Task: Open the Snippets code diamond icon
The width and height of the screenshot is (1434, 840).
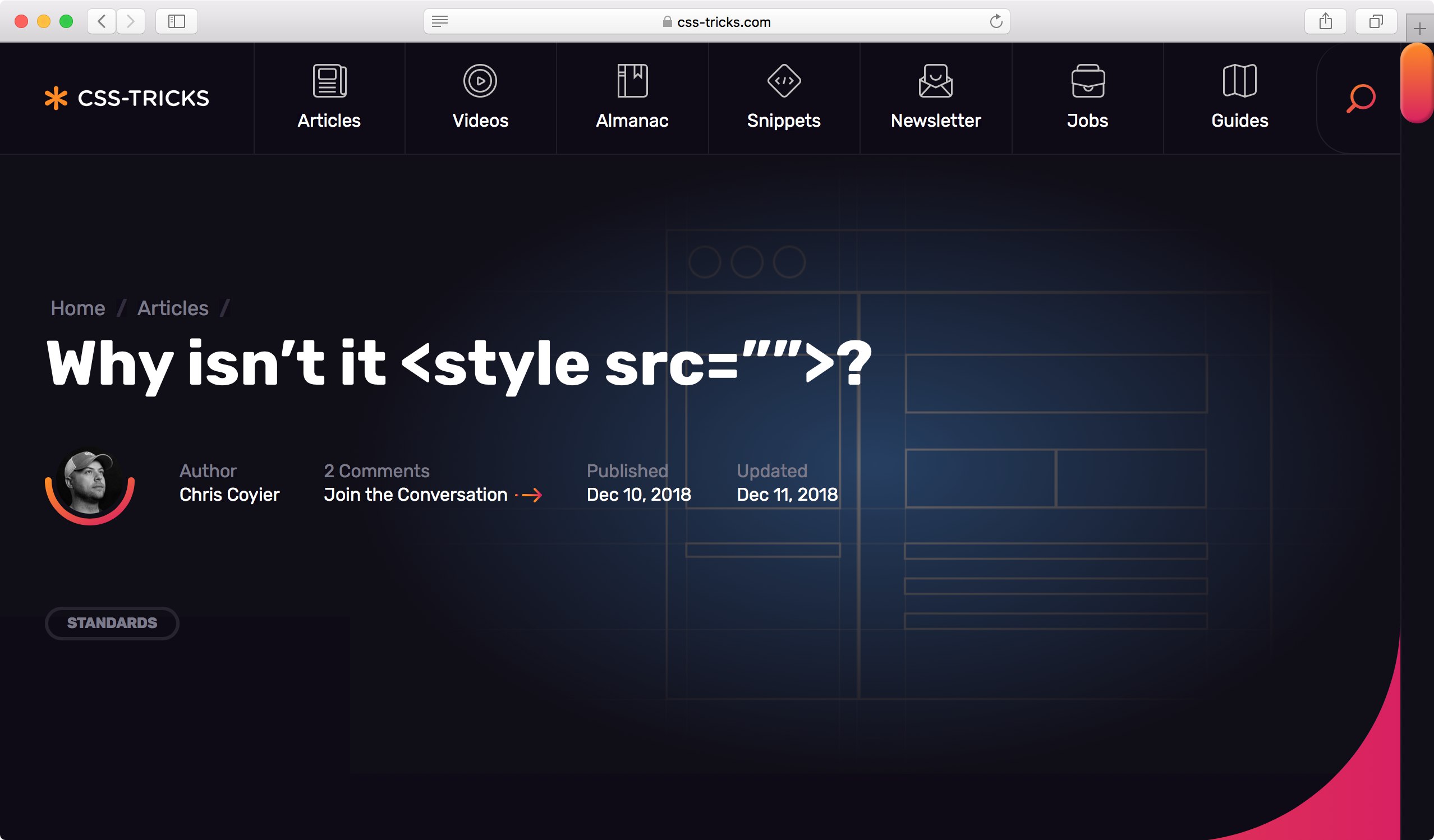Action: click(x=784, y=81)
